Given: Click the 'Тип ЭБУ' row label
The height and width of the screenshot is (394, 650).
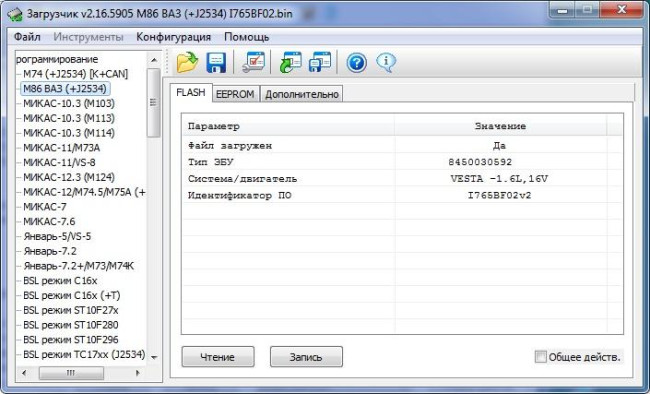Looking at the screenshot, I should [211, 162].
